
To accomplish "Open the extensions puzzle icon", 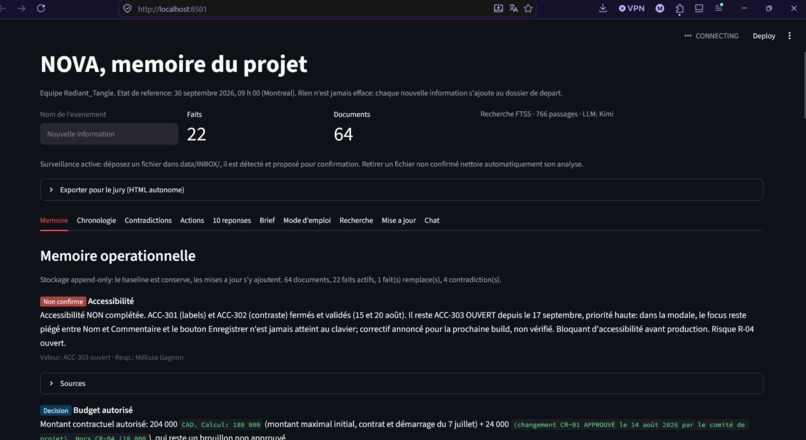I will [680, 9].
